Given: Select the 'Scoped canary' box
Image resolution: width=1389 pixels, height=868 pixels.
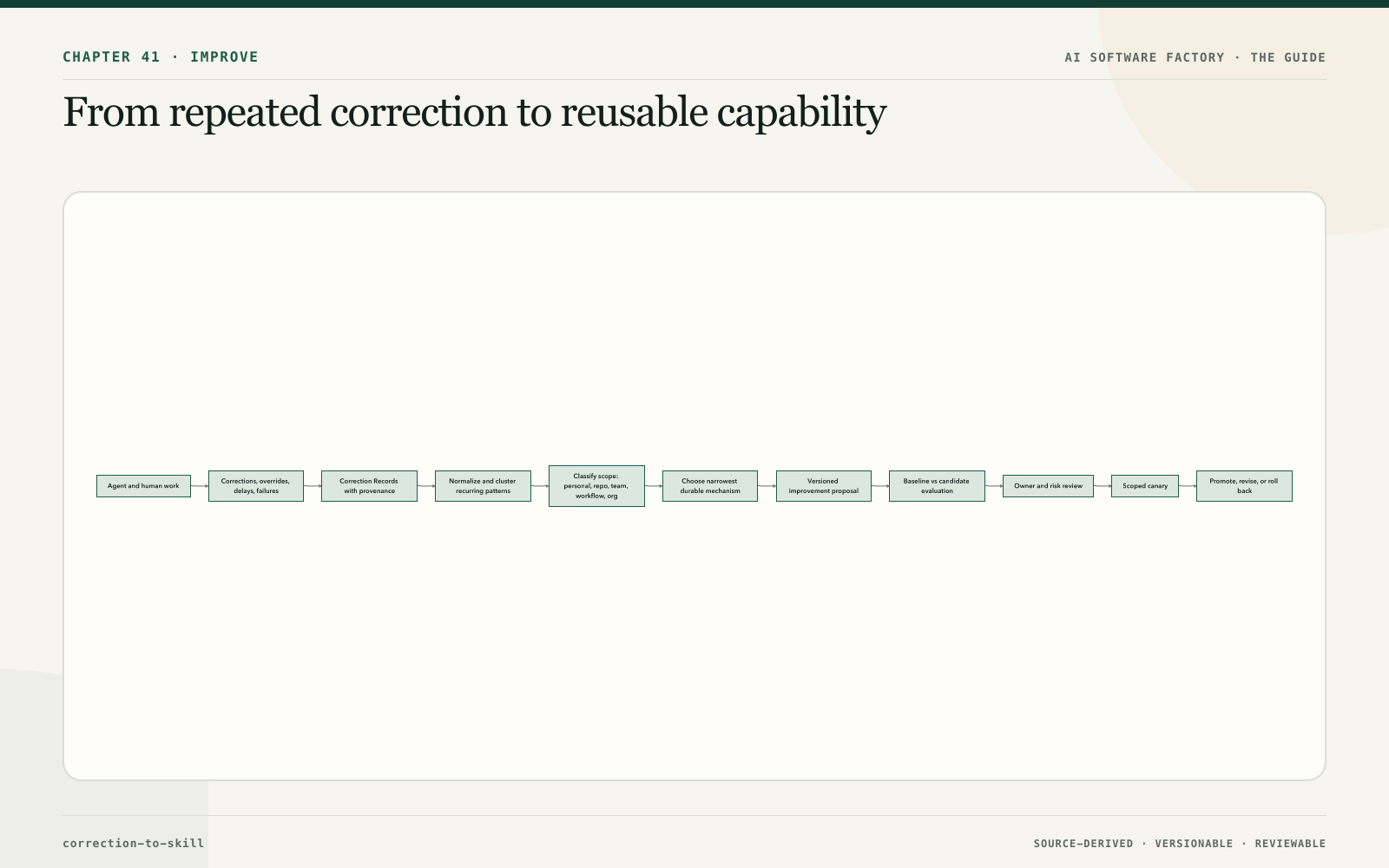Looking at the screenshot, I should click(1145, 486).
